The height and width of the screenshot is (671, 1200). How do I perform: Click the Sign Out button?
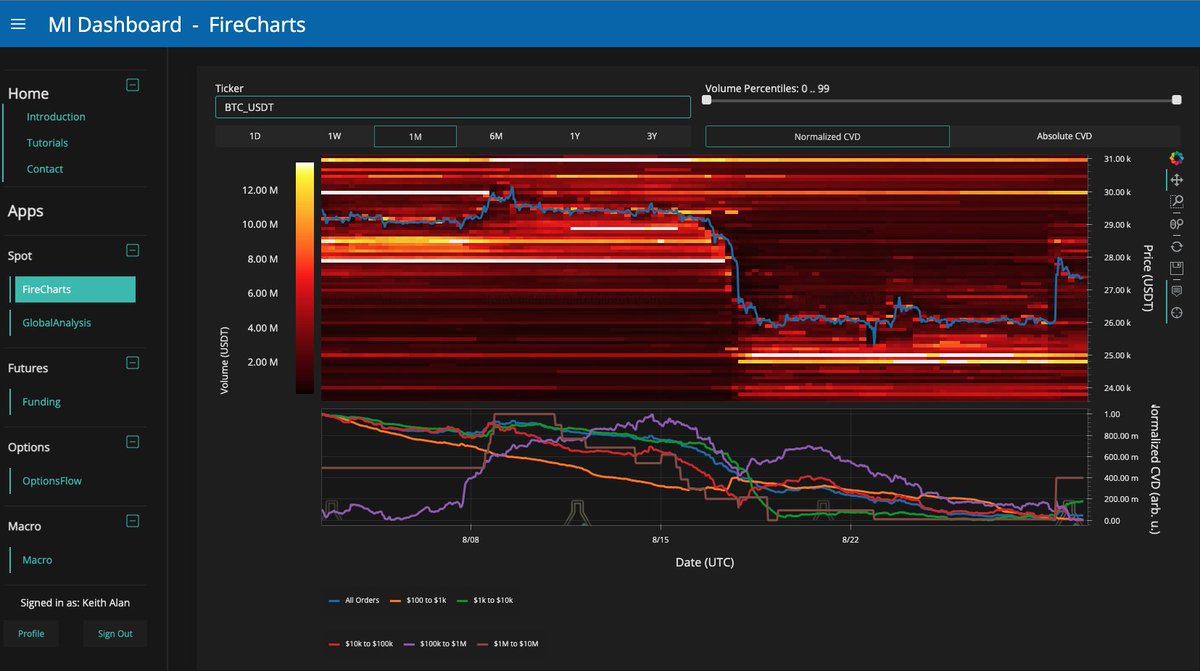(115, 633)
